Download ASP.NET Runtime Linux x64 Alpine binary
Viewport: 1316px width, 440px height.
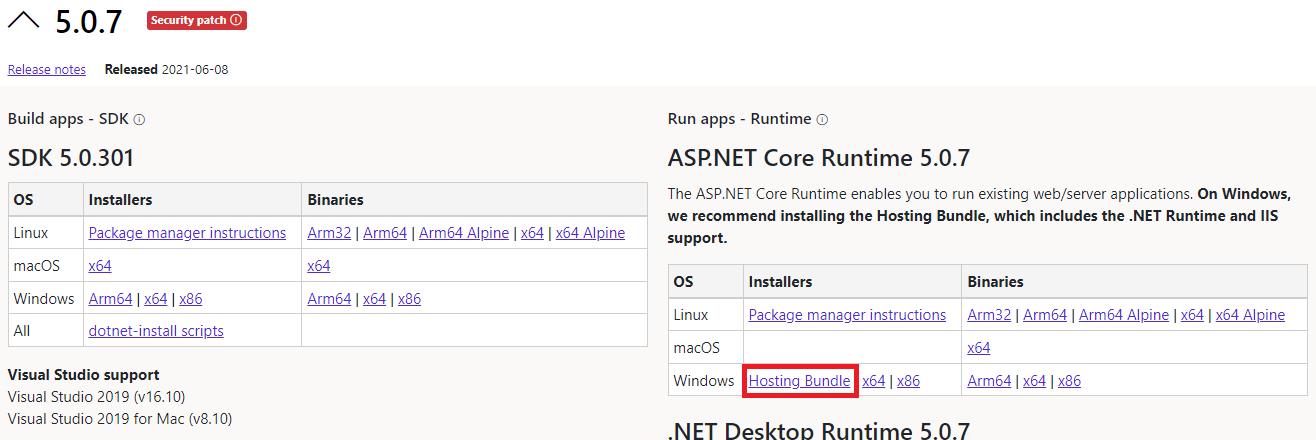point(1250,315)
